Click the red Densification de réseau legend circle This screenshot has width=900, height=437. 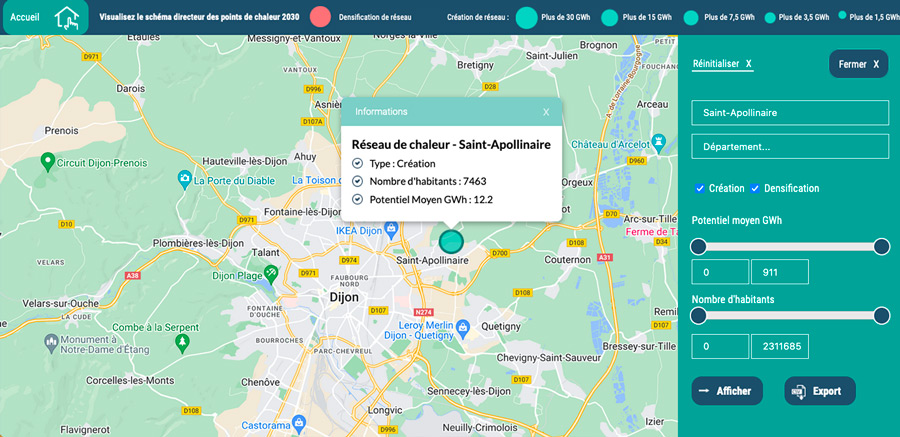320,18
